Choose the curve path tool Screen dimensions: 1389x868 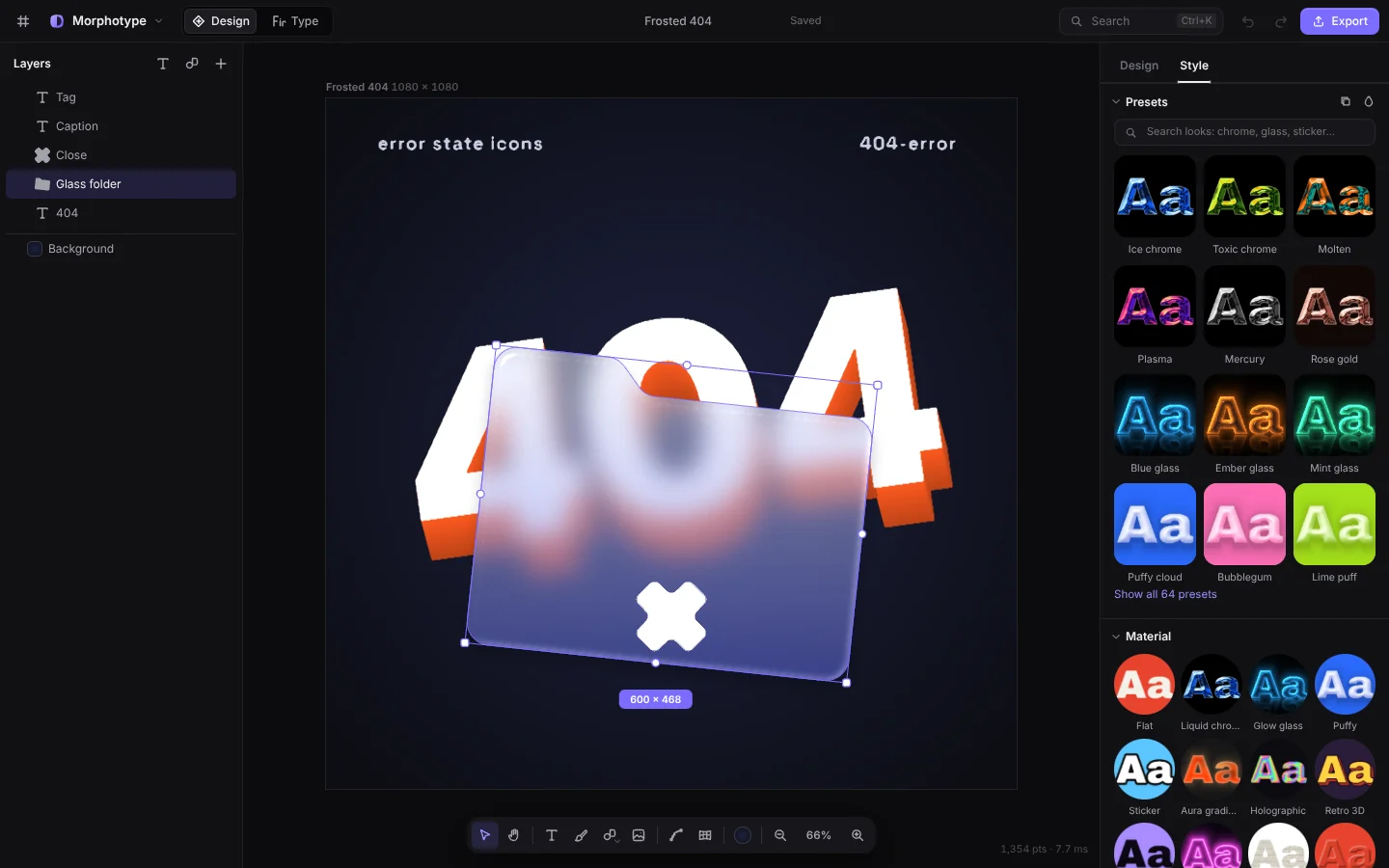pos(676,835)
